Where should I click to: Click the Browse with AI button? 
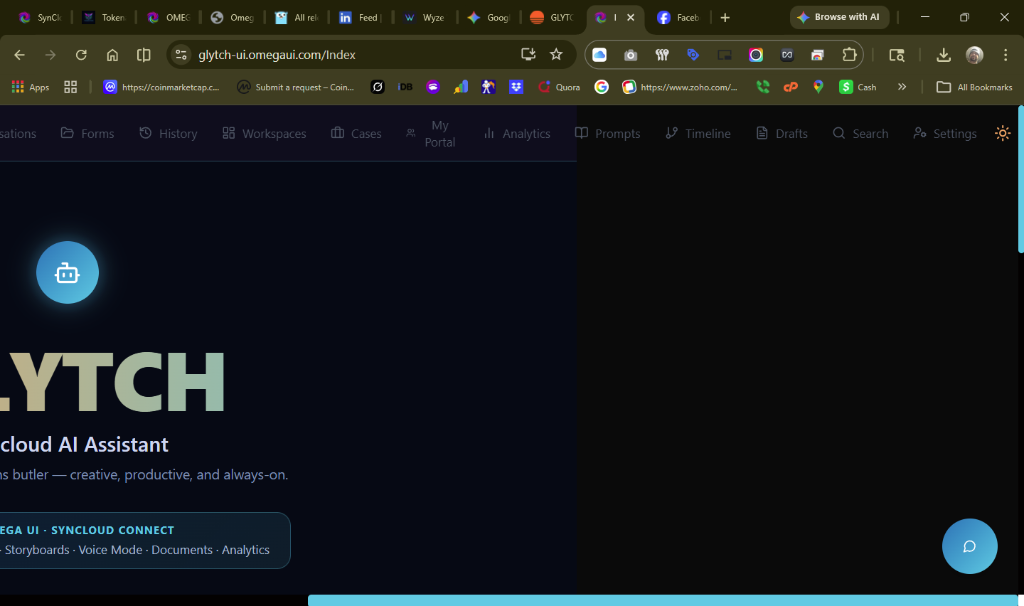[x=839, y=17]
